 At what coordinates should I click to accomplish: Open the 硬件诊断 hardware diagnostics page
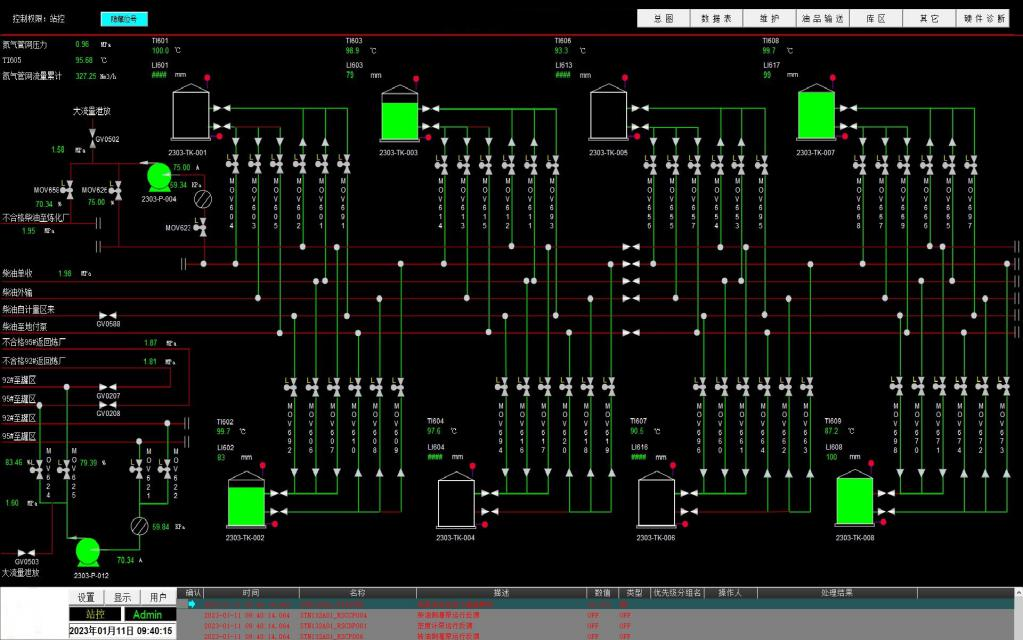coord(983,18)
